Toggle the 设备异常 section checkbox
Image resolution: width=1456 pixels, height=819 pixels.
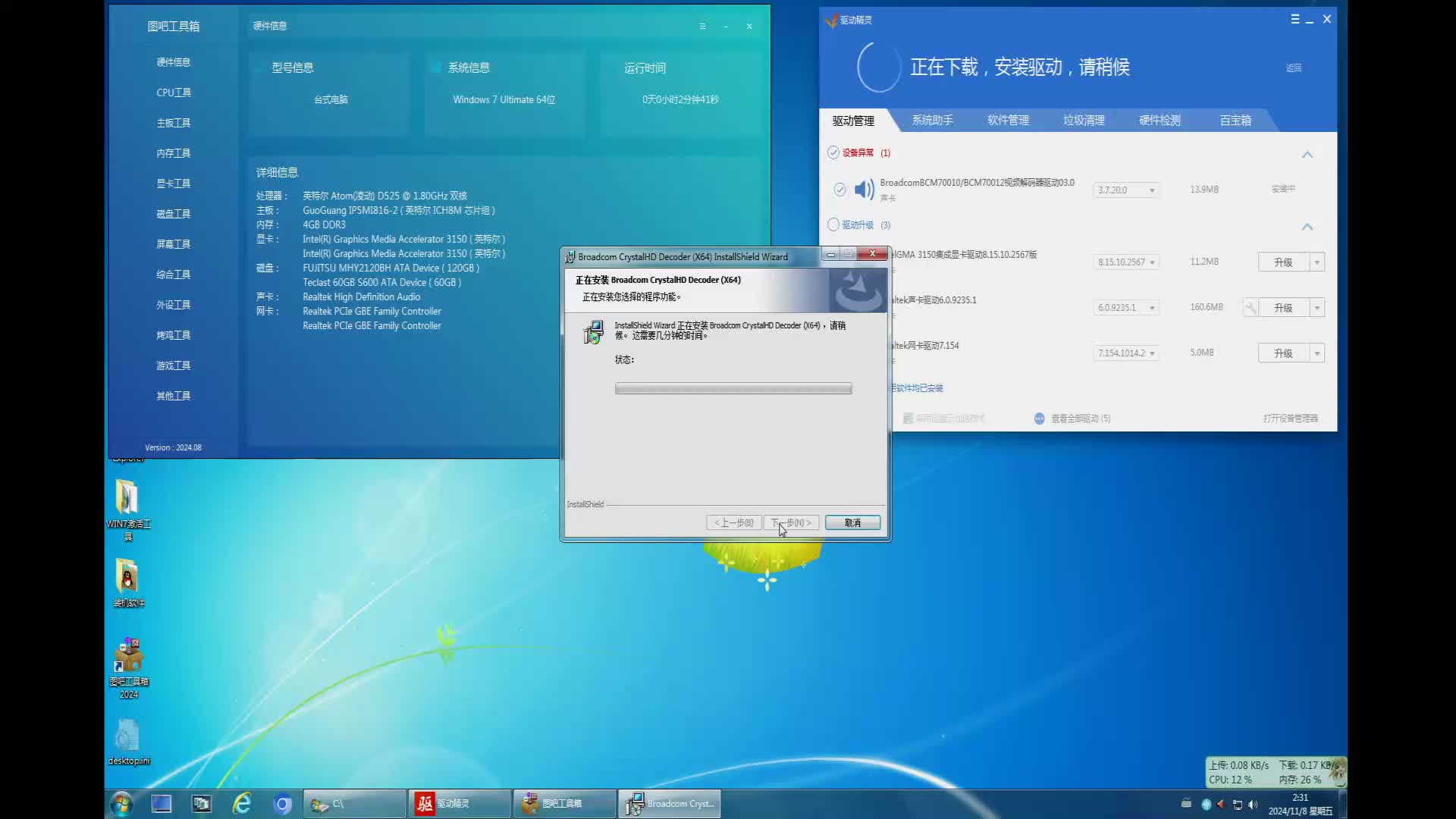click(832, 152)
